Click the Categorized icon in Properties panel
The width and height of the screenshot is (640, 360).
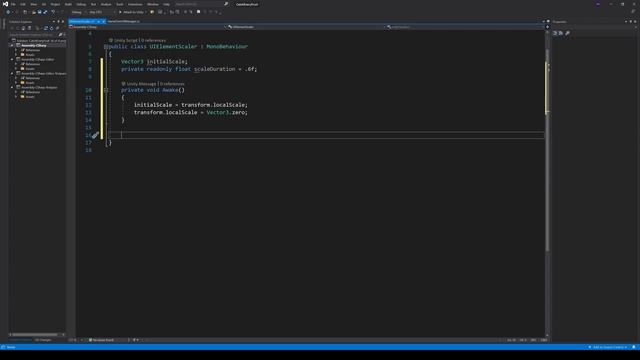coord(555,33)
